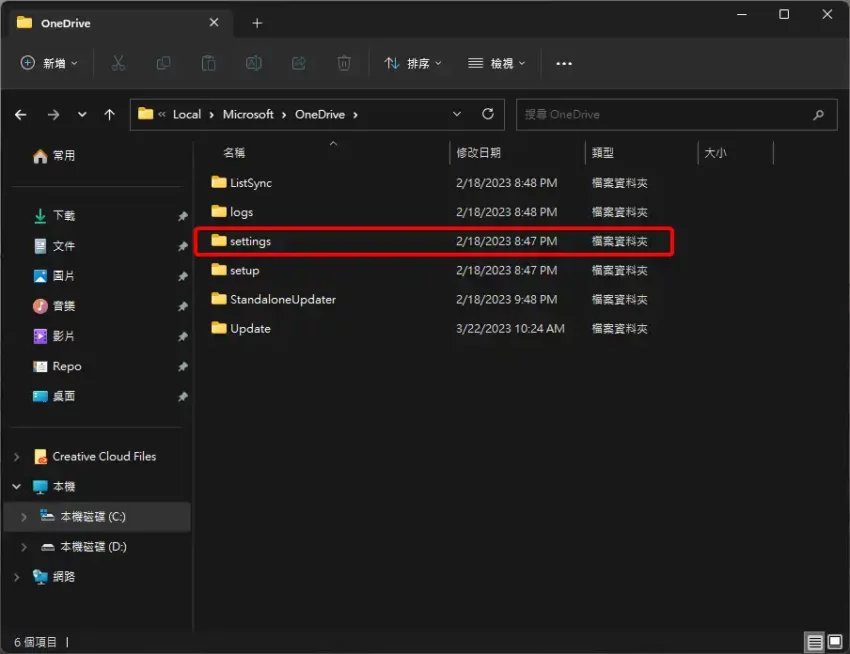Switch to large thumbnails view icon

point(835,641)
